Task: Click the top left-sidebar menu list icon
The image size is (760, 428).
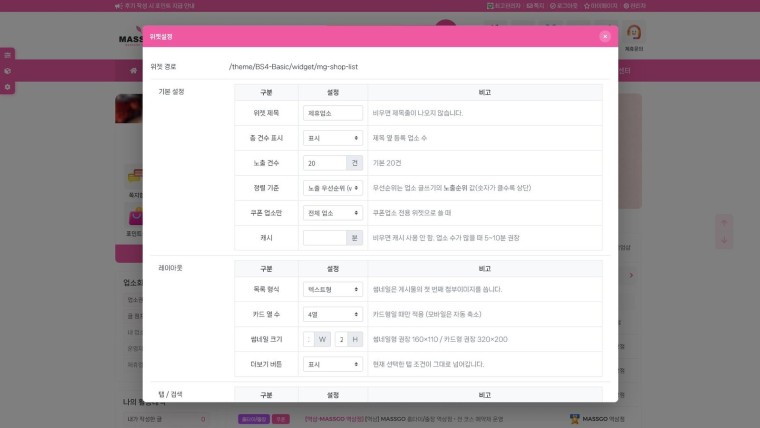Action: coord(7,55)
